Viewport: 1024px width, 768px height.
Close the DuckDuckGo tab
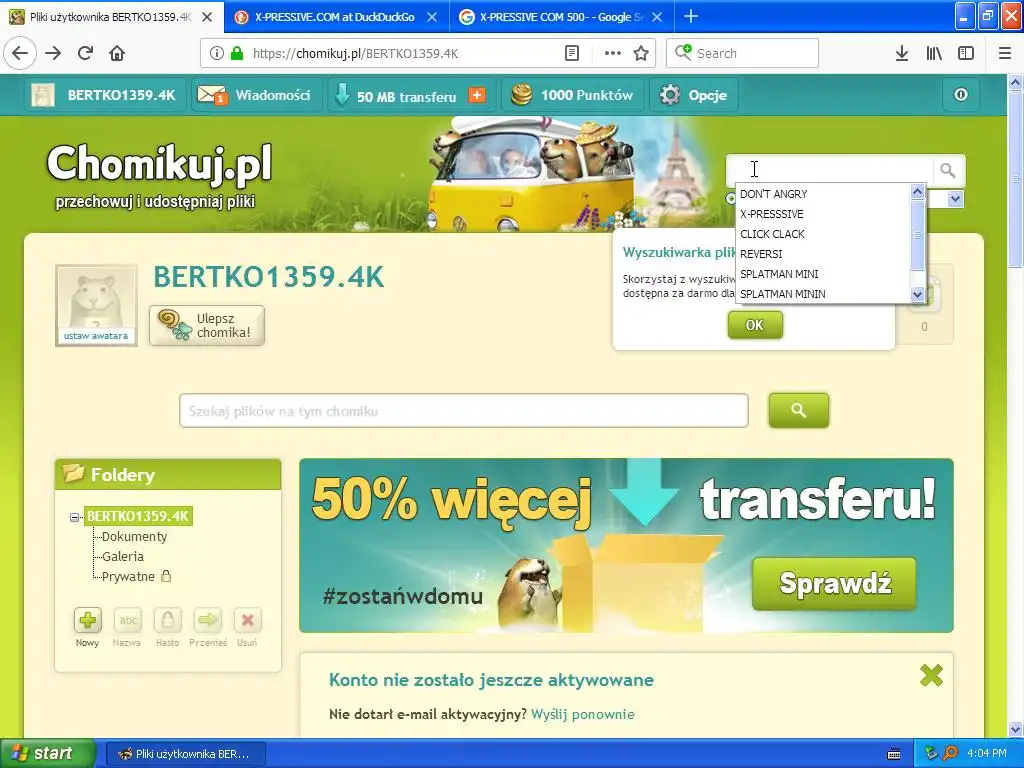coord(432,17)
